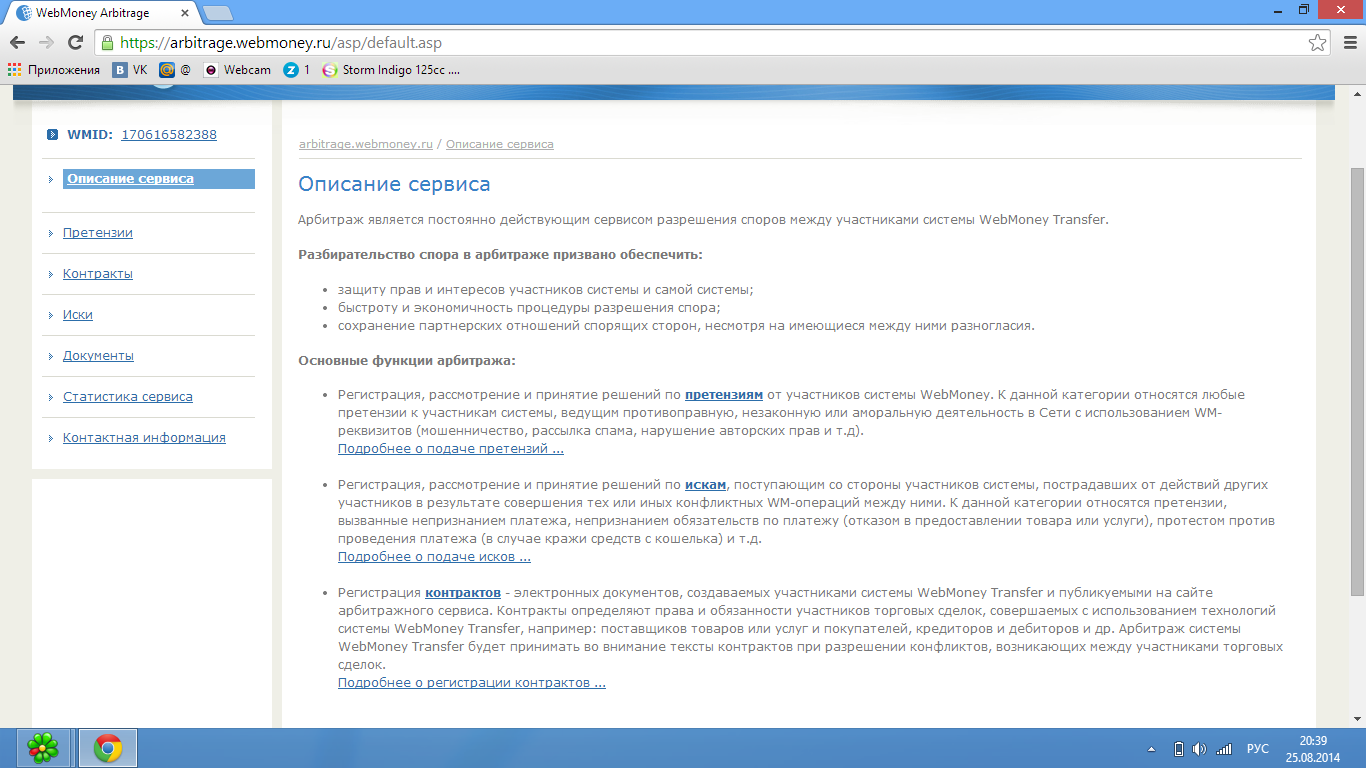This screenshot has height=768, width=1366.
Task: Open Подробнее о подаче исков link
Action: coord(434,557)
